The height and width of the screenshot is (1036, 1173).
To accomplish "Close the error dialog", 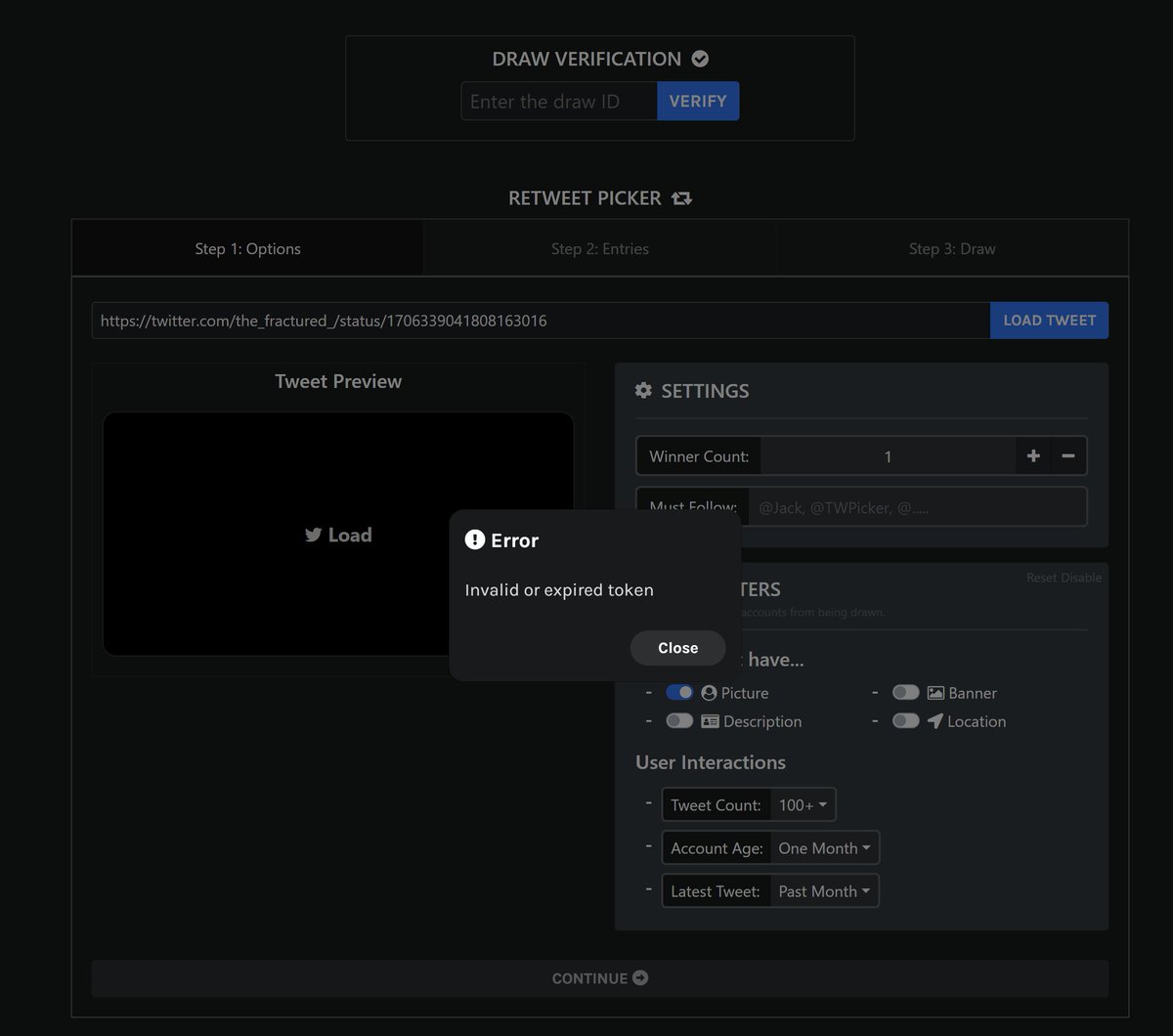I will point(677,648).
